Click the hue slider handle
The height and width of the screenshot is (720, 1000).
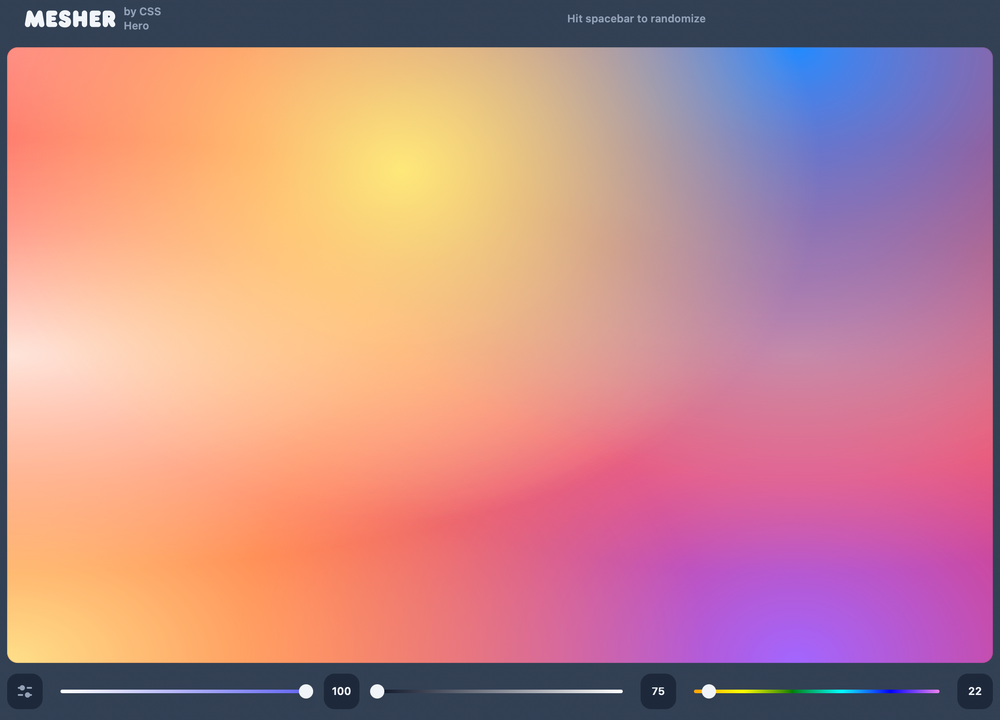709,691
